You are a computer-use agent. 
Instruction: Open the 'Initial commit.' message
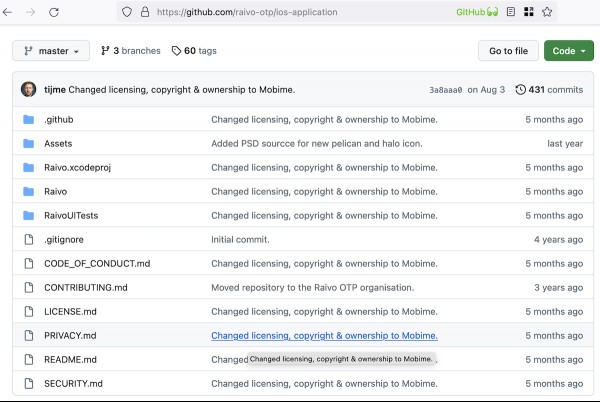click(x=240, y=239)
